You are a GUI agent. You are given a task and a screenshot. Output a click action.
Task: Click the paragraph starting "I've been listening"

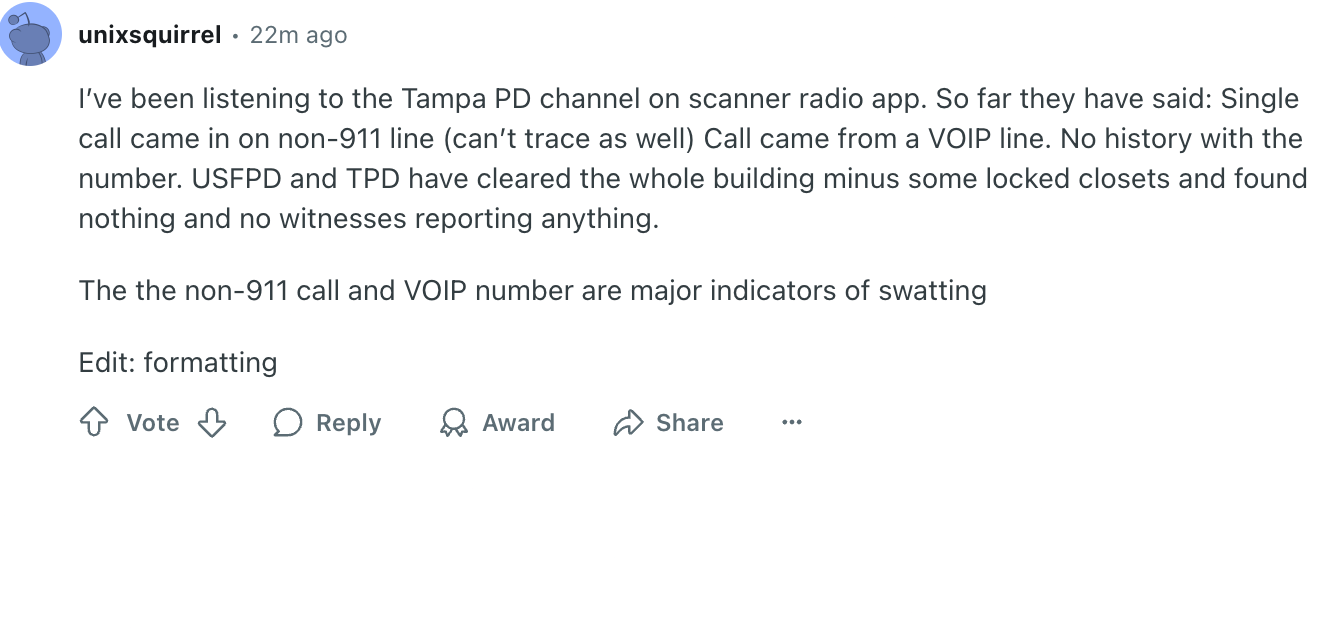[693, 158]
